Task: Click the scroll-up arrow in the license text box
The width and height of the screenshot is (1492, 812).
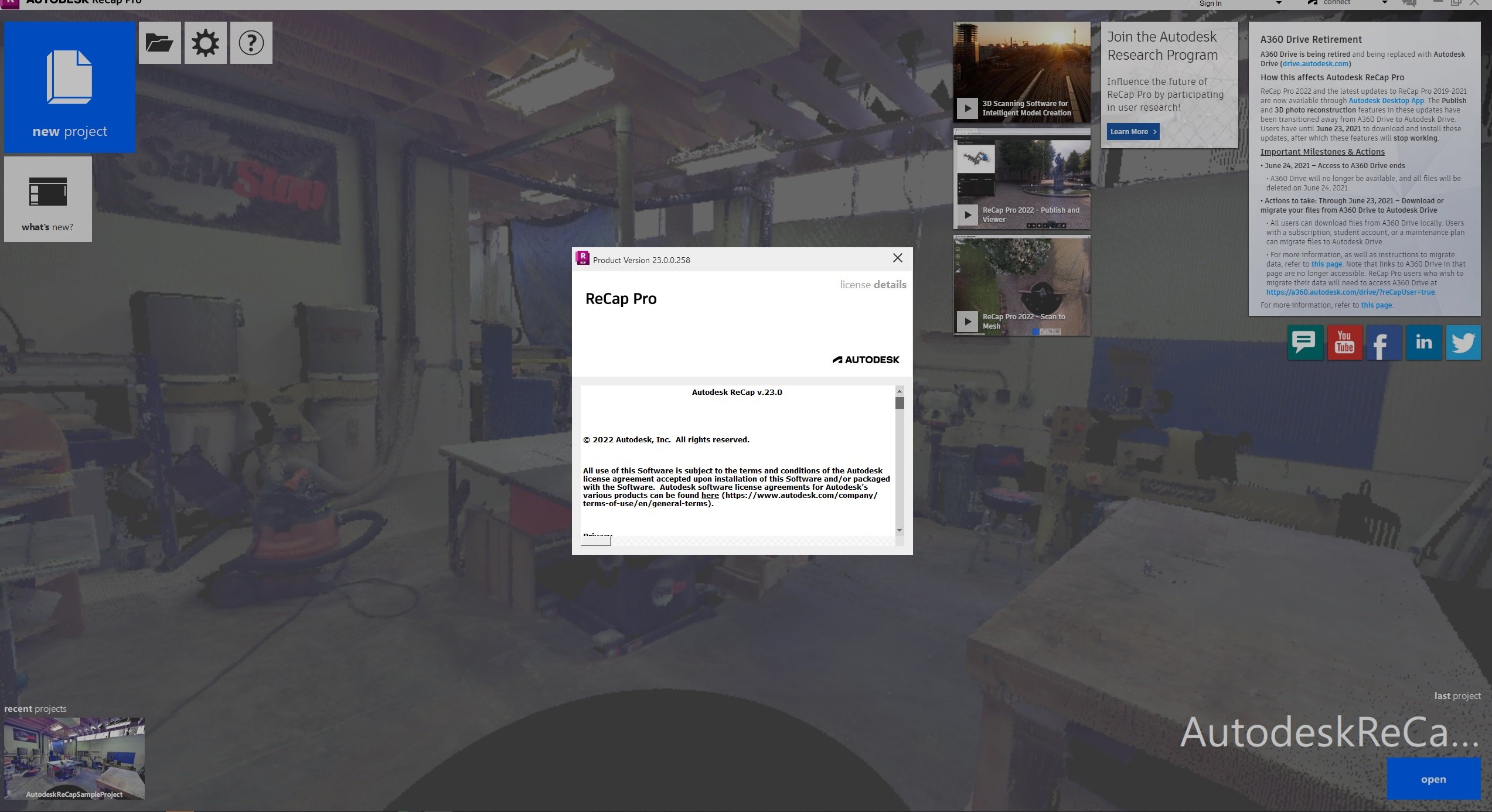Action: [900, 391]
